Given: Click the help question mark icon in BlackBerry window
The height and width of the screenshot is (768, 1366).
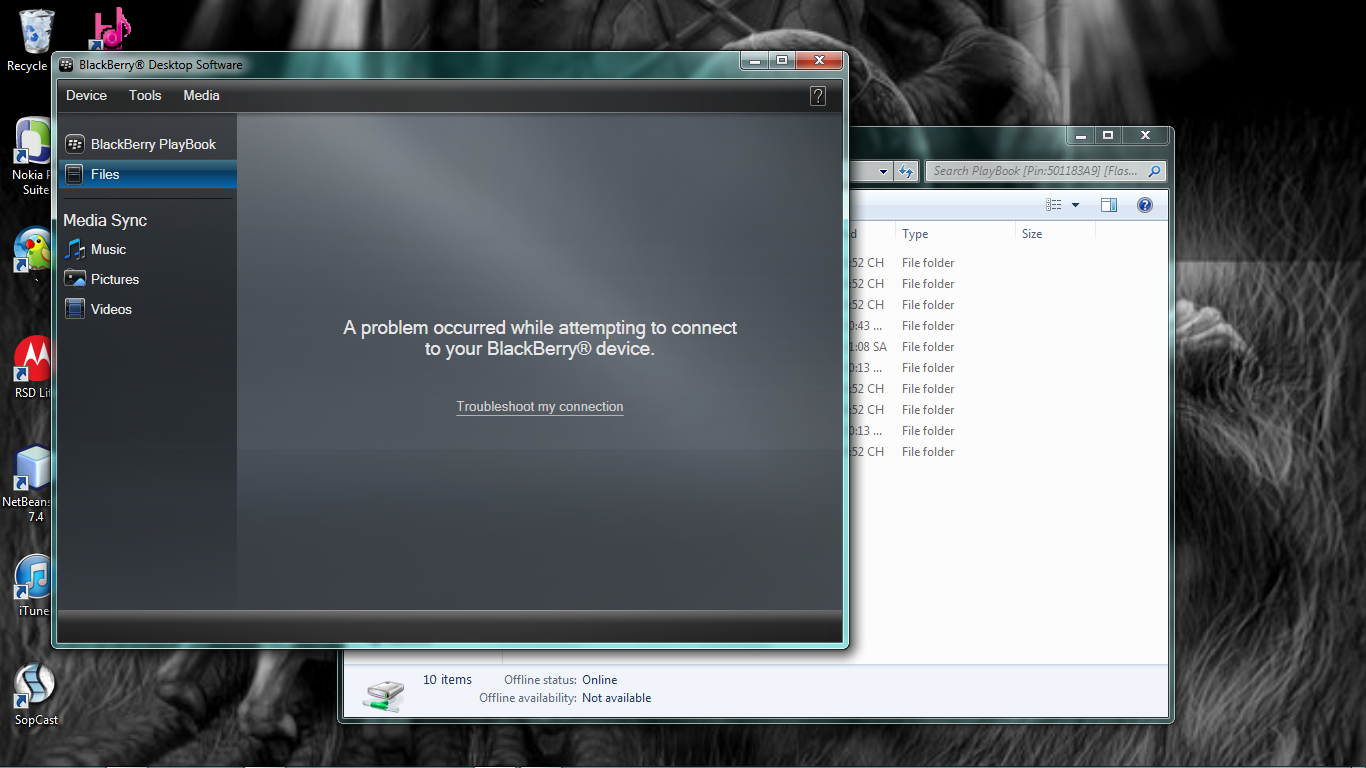Looking at the screenshot, I should [x=818, y=96].
